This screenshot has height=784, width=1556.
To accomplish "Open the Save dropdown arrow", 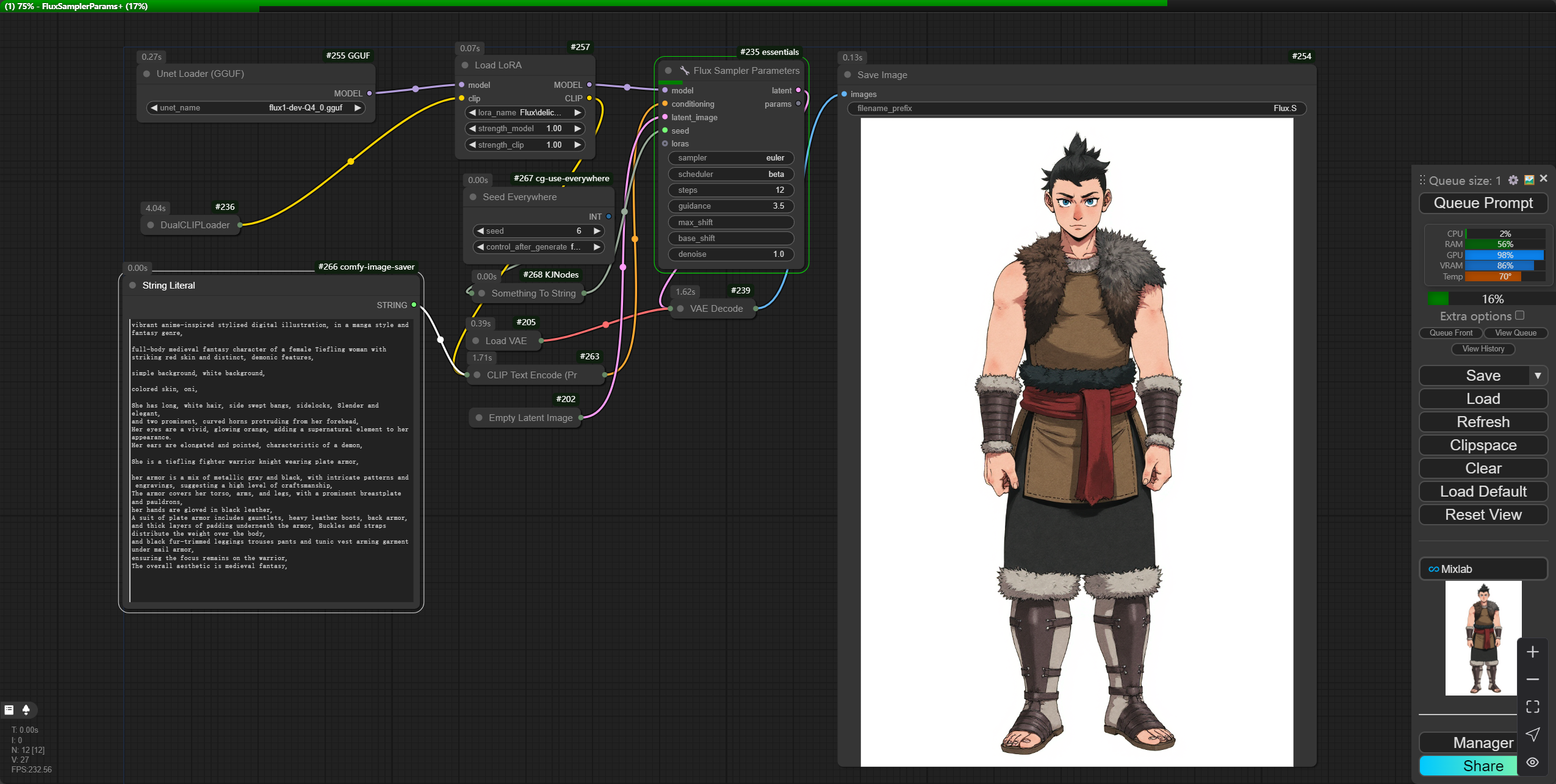I will [1537, 376].
